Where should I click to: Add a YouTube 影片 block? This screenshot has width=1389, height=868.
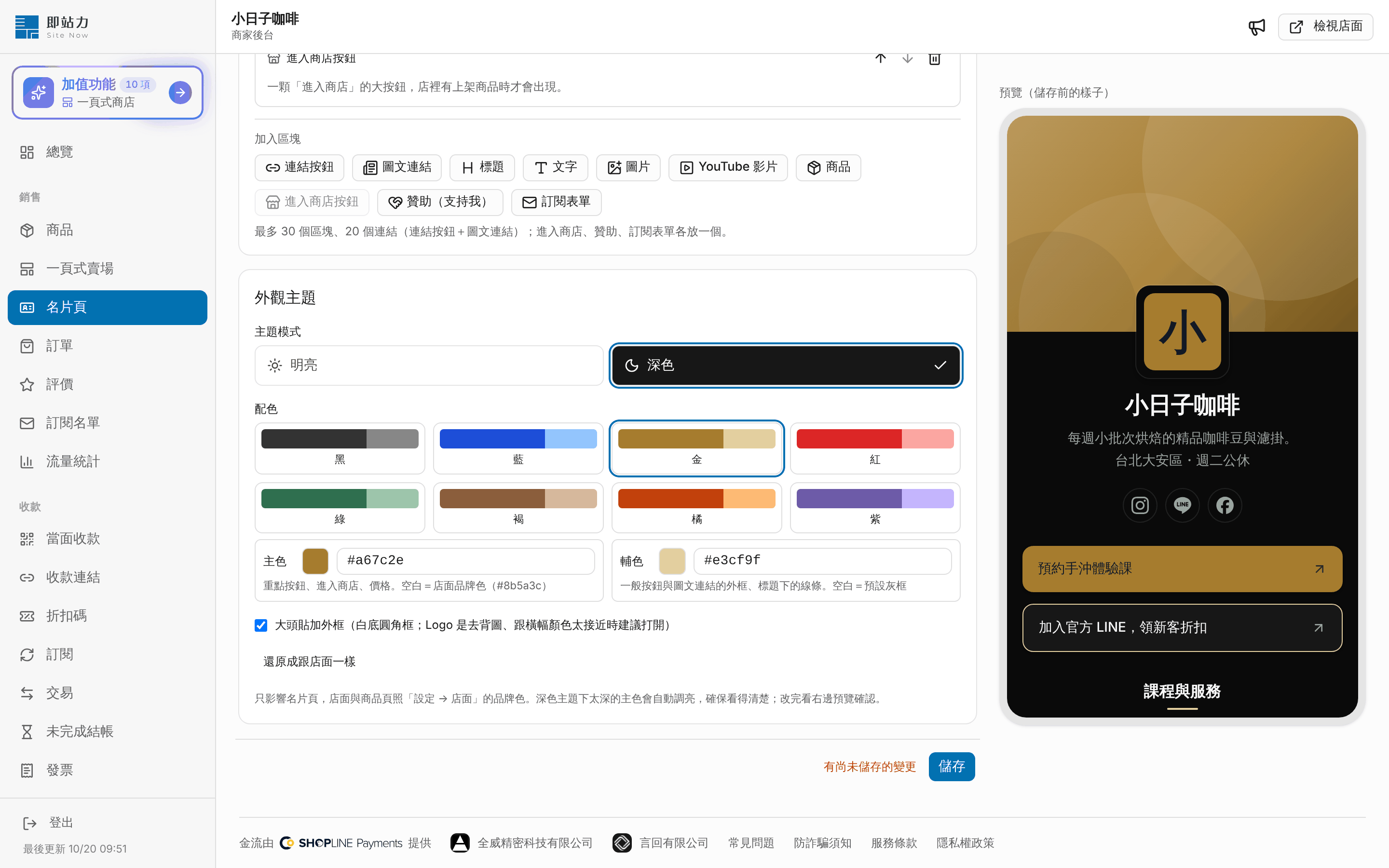coord(728,167)
